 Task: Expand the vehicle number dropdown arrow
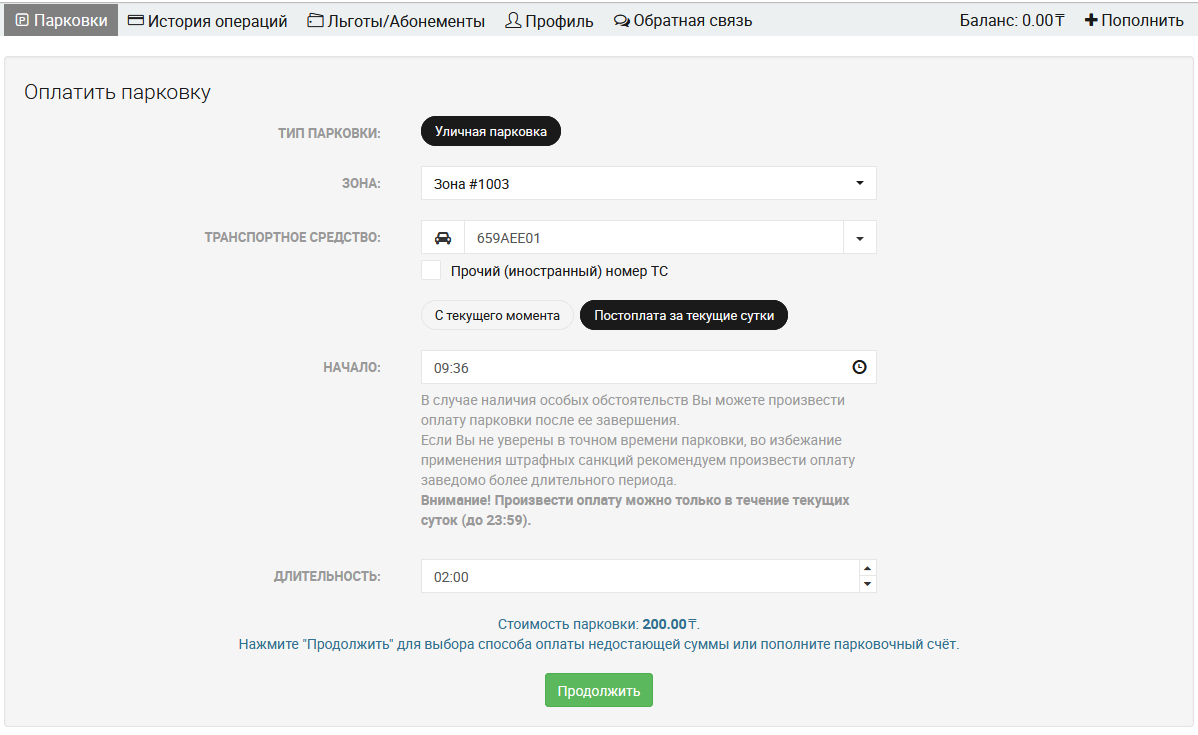860,238
